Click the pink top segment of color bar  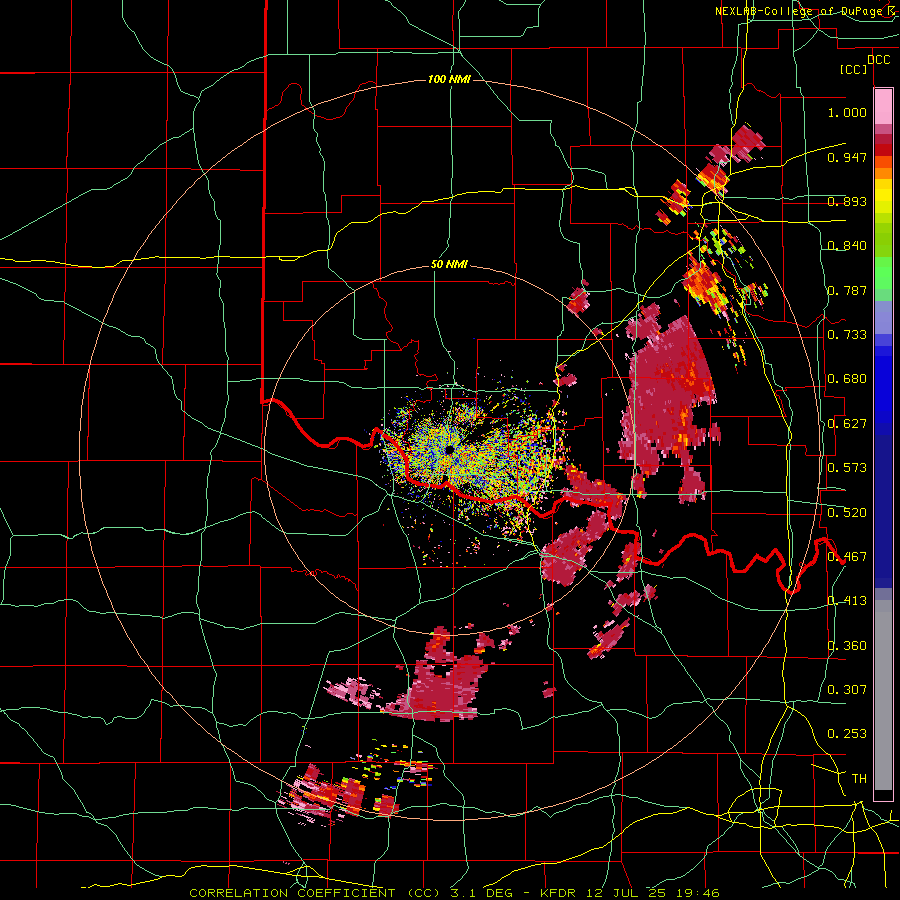(x=883, y=106)
